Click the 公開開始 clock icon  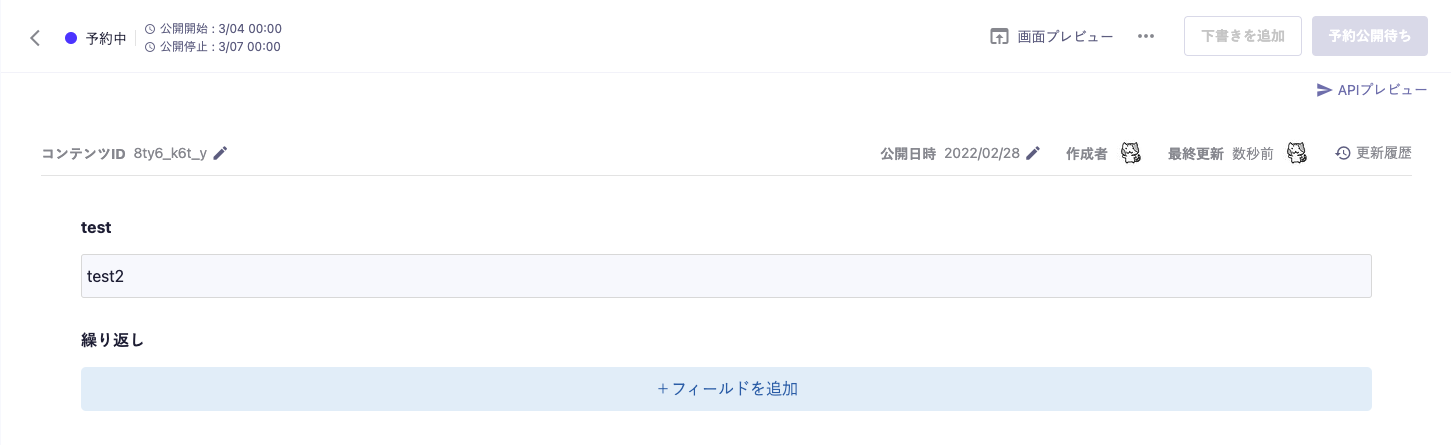point(150,29)
